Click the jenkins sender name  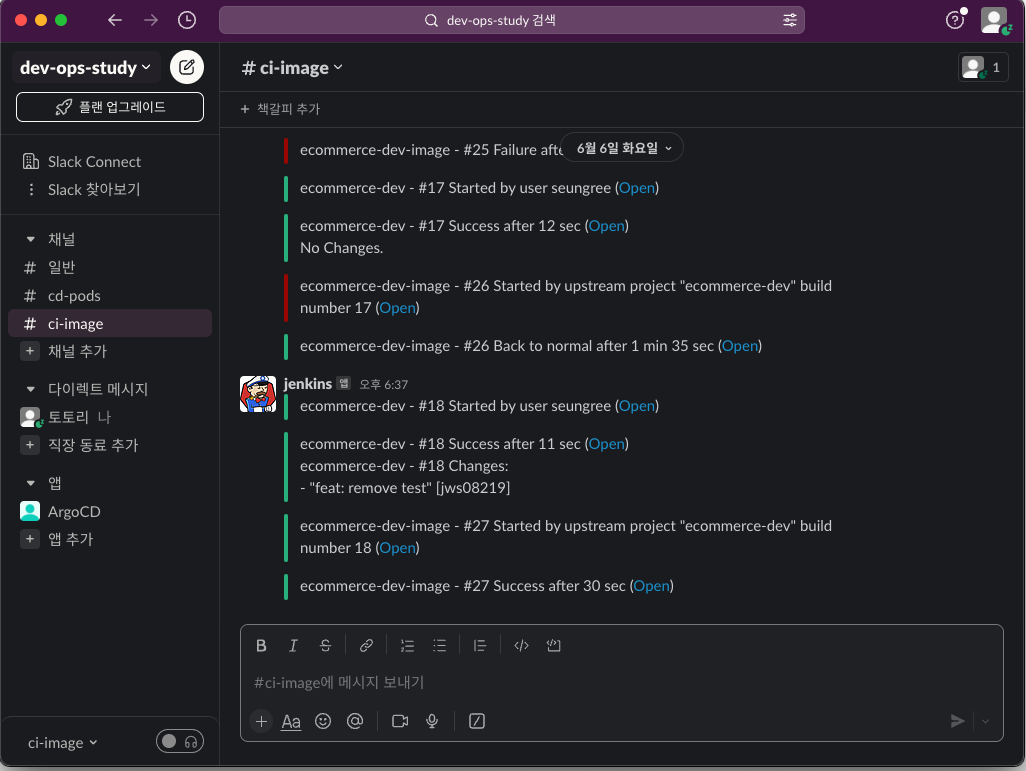click(308, 384)
